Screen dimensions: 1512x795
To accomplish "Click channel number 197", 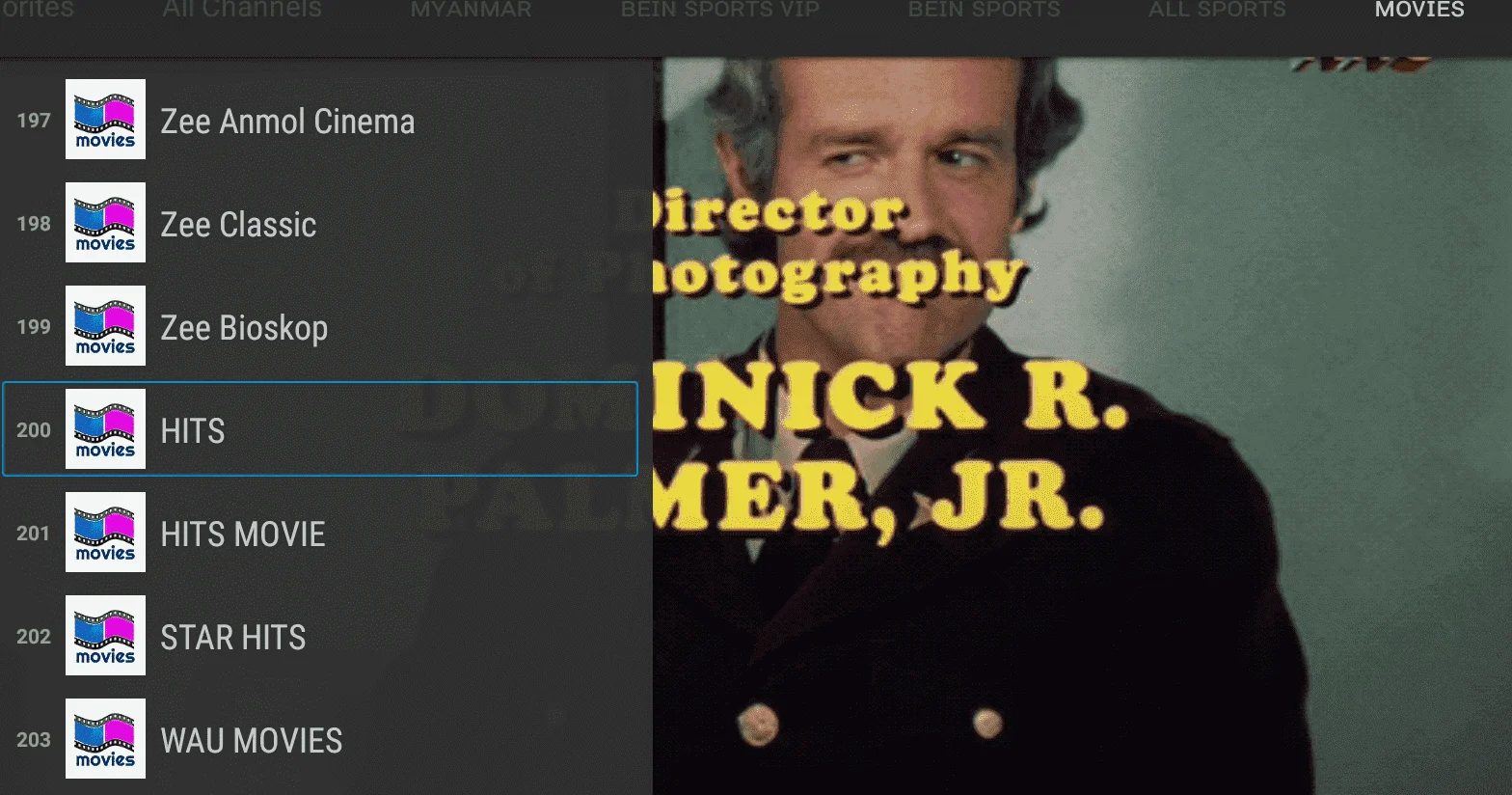I will (x=34, y=121).
